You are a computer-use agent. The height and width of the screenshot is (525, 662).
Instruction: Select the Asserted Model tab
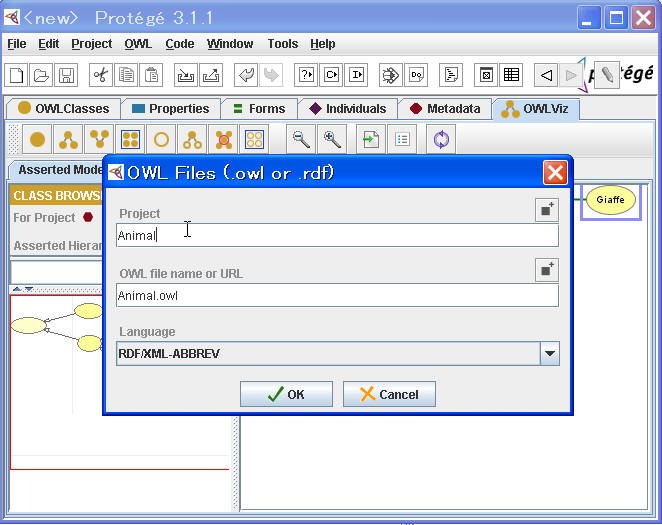click(57, 170)
